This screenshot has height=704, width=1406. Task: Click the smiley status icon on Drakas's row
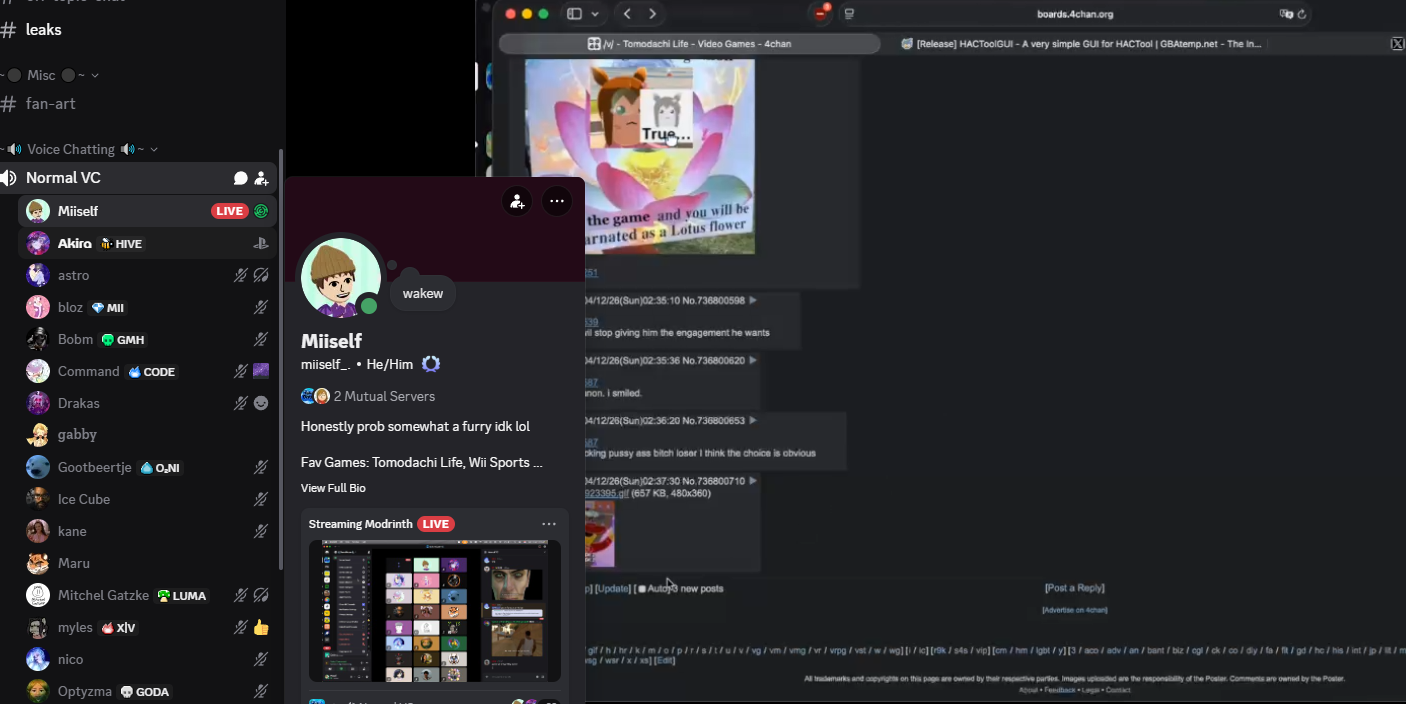pos(261,403)
